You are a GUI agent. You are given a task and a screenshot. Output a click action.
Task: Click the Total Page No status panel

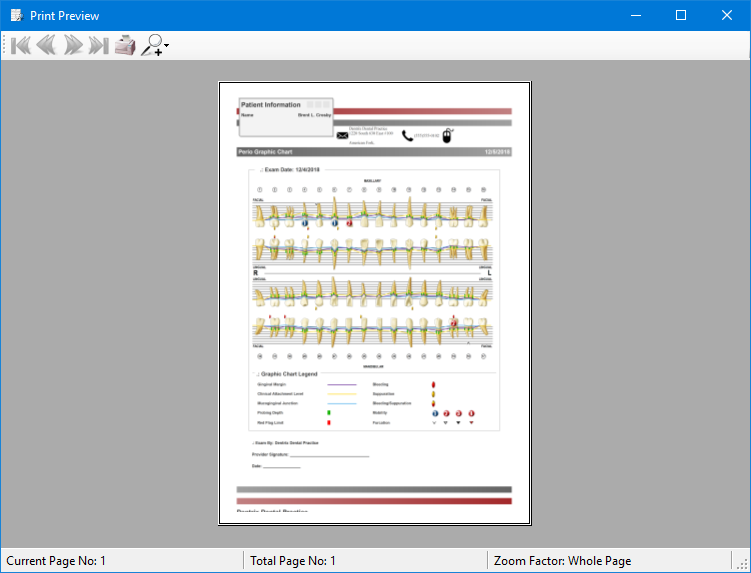364,561
